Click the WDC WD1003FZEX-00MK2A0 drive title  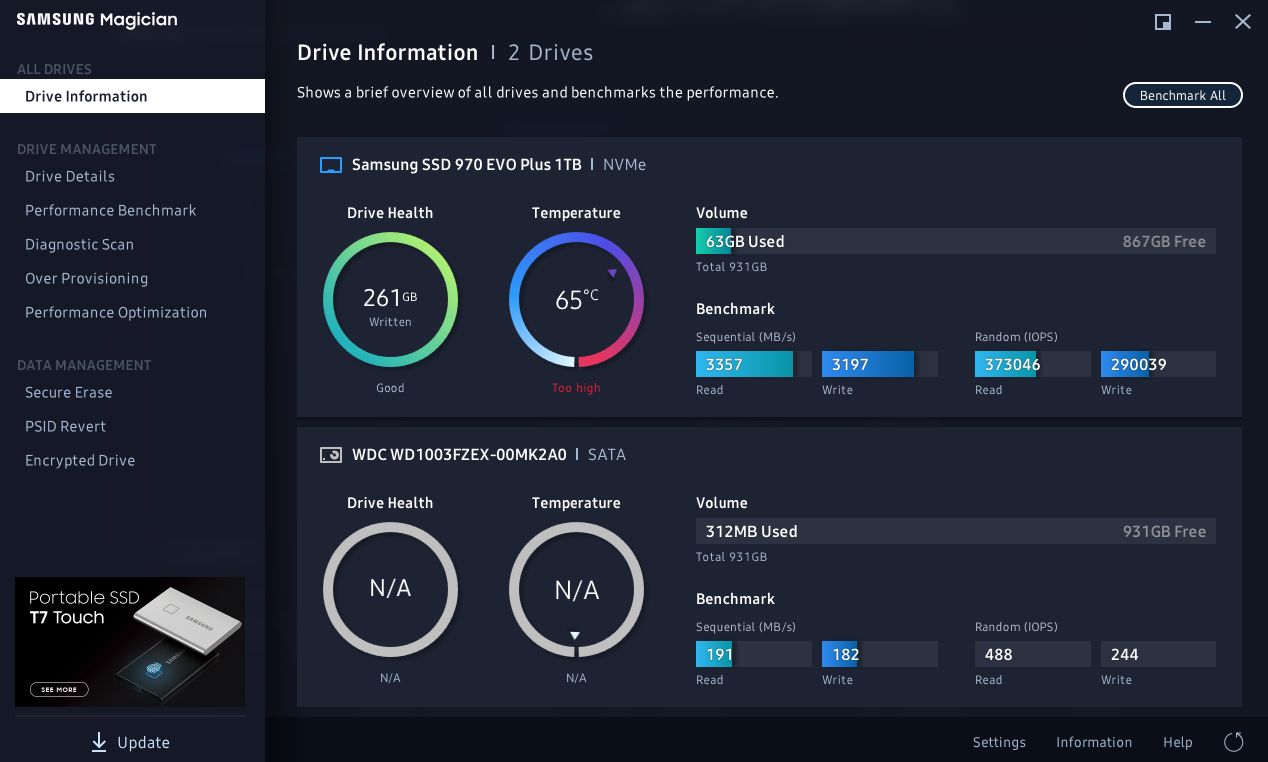[x=459, y=455]
